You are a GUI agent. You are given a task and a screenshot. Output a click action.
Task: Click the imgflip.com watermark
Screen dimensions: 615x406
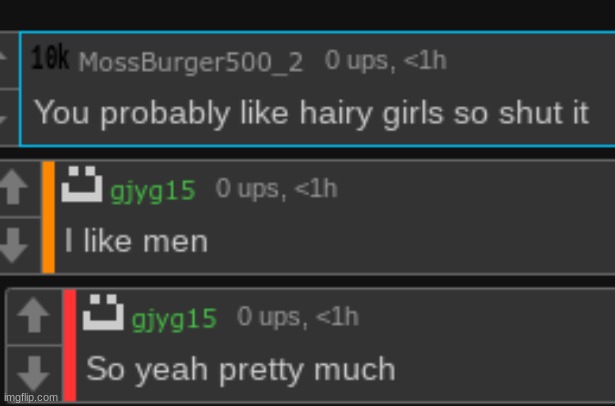(x=31, y=398)
